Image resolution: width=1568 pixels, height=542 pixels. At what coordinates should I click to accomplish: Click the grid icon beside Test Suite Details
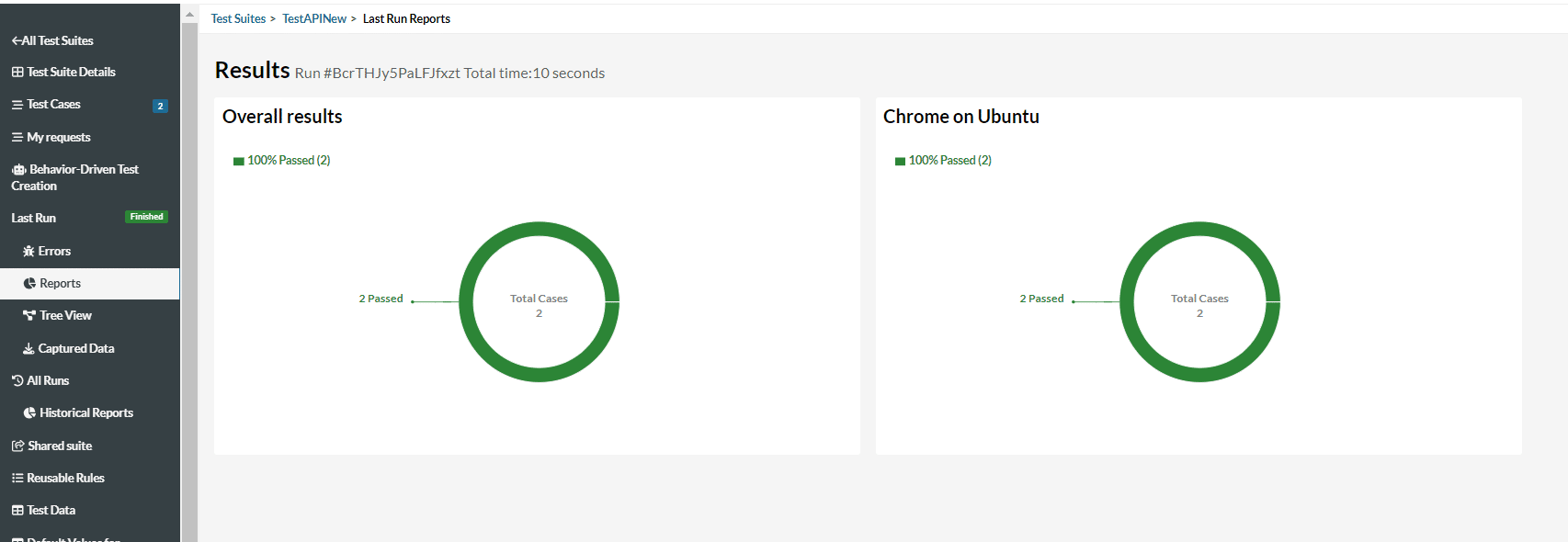click(17, 72)
